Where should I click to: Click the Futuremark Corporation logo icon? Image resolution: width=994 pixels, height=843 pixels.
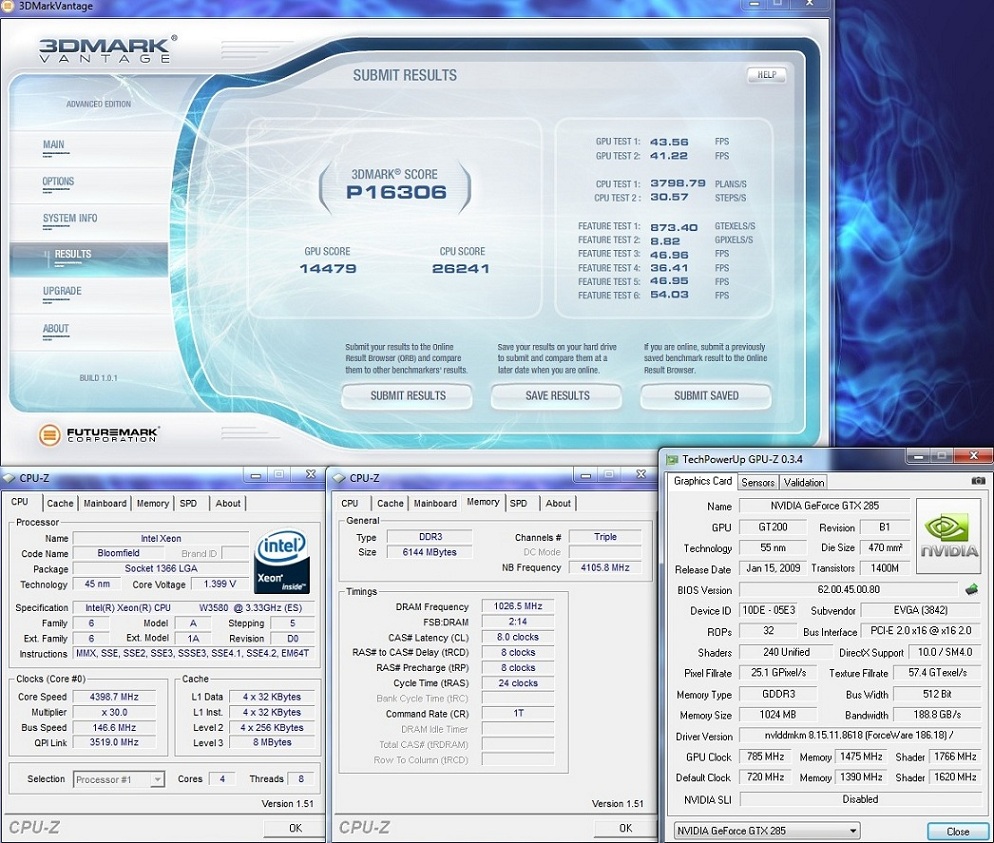(49, 435)
